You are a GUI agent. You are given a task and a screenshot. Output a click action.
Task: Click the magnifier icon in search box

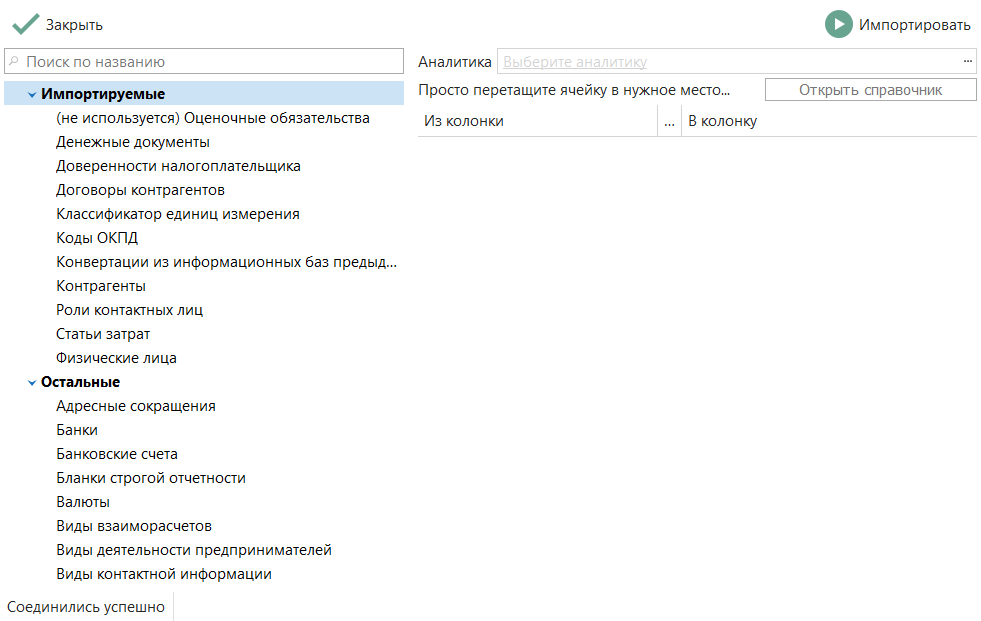coord(15,62)
